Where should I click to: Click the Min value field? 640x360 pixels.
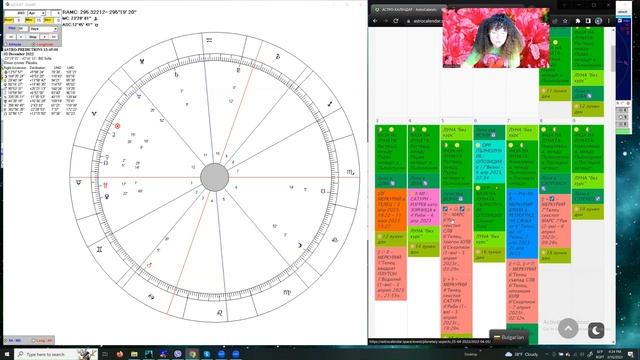pos(39,20)
